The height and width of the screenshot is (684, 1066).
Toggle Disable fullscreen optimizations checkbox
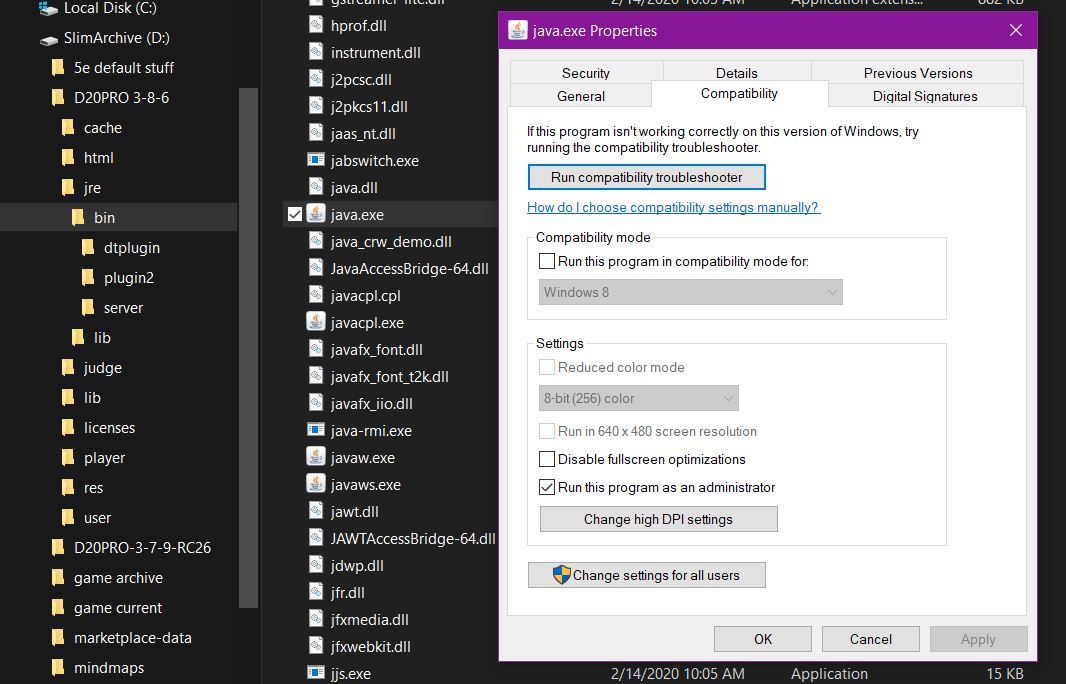coord(547,459)
